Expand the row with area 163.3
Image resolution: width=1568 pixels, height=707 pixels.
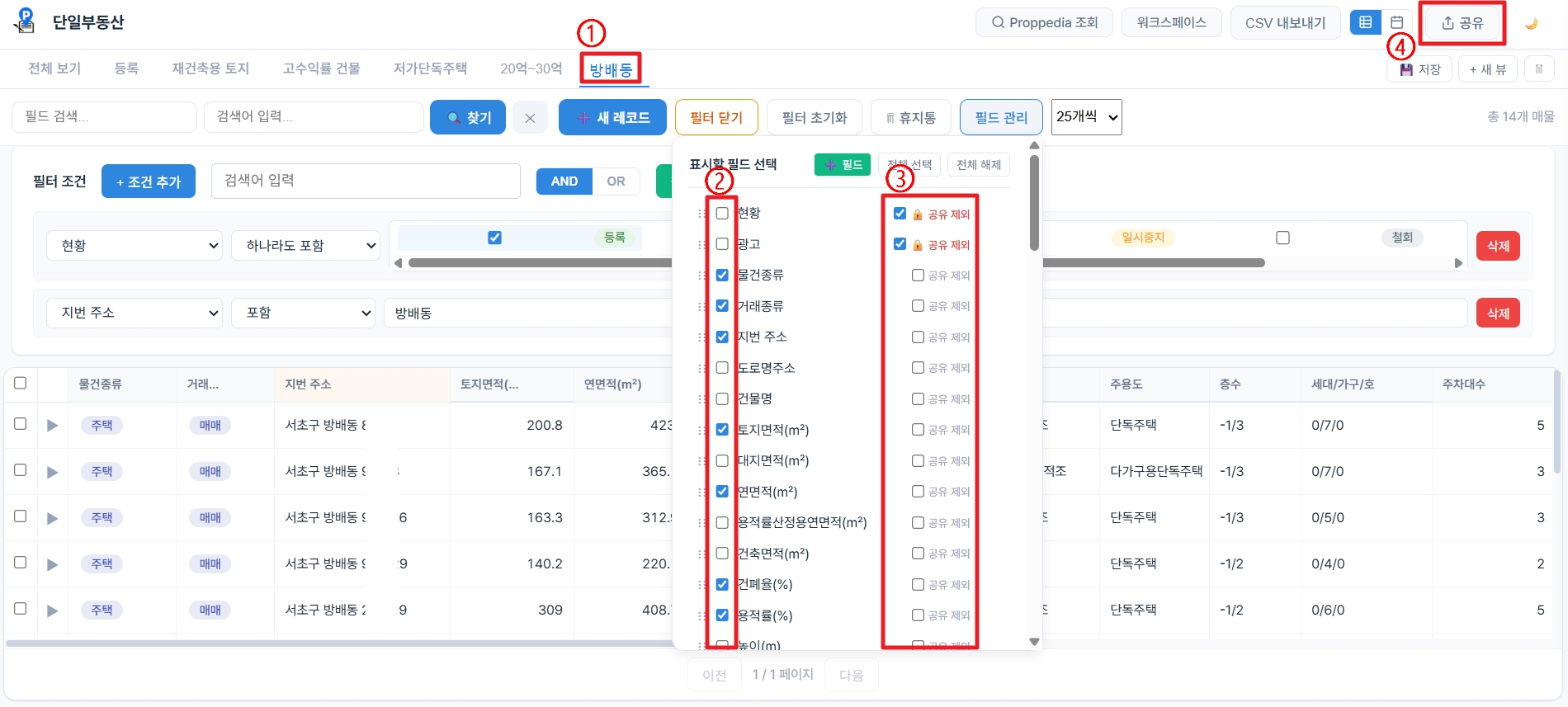52,518
